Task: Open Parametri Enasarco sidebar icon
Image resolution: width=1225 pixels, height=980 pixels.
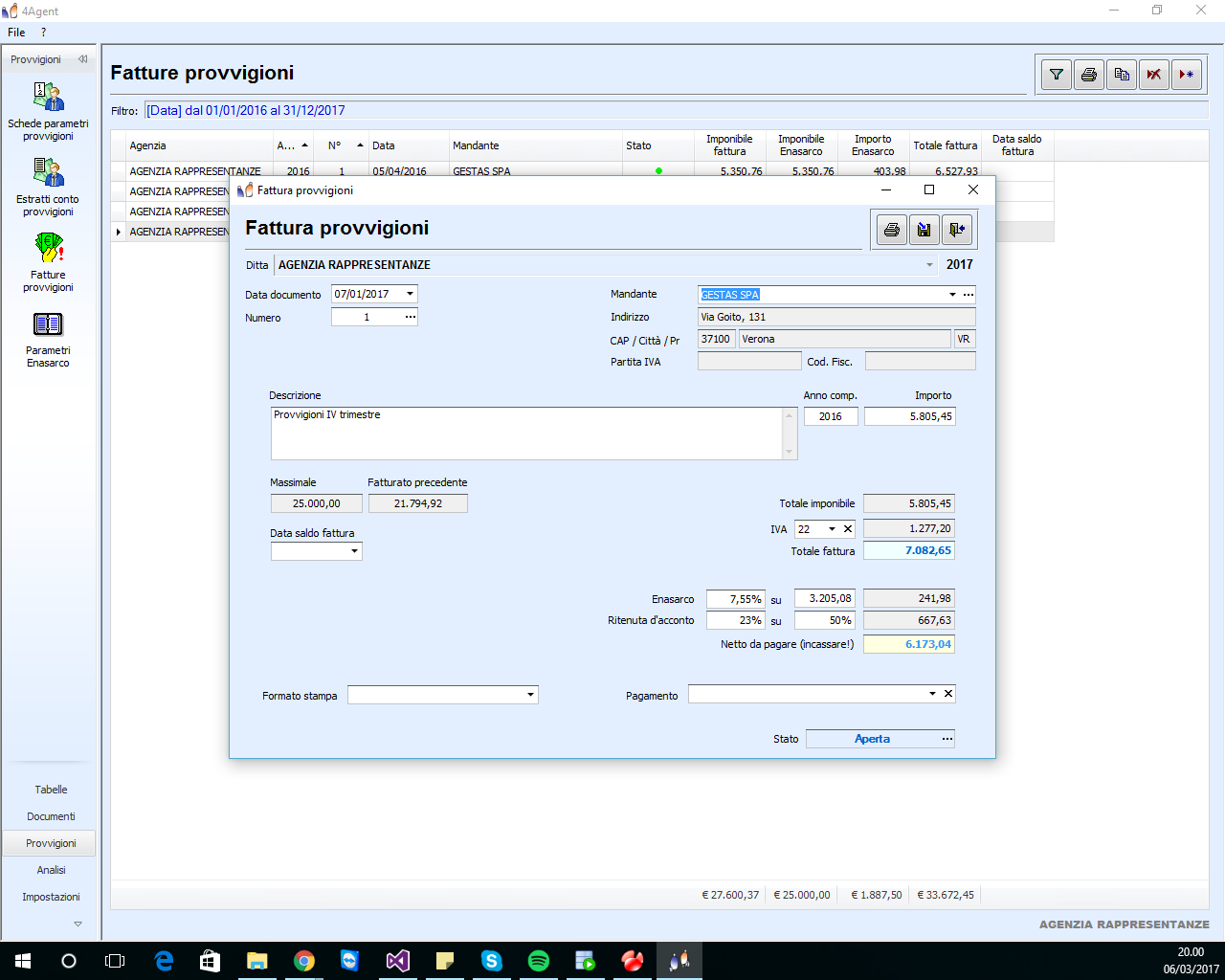Action: tap(48, 339)
